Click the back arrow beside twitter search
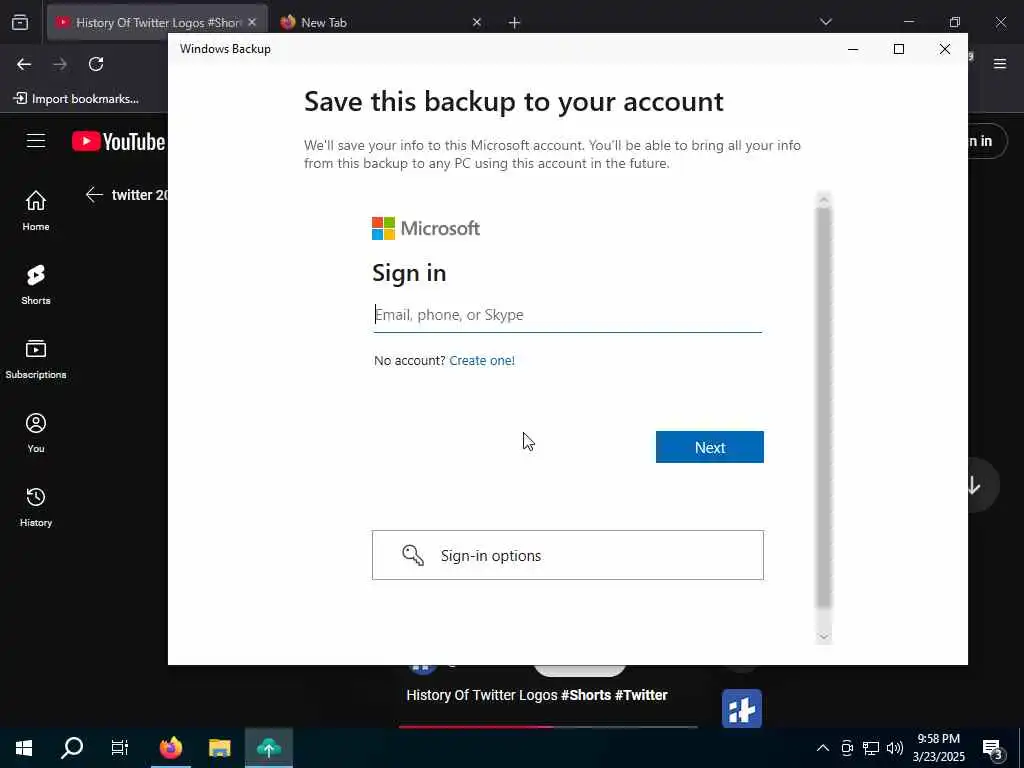 point(95,195)
